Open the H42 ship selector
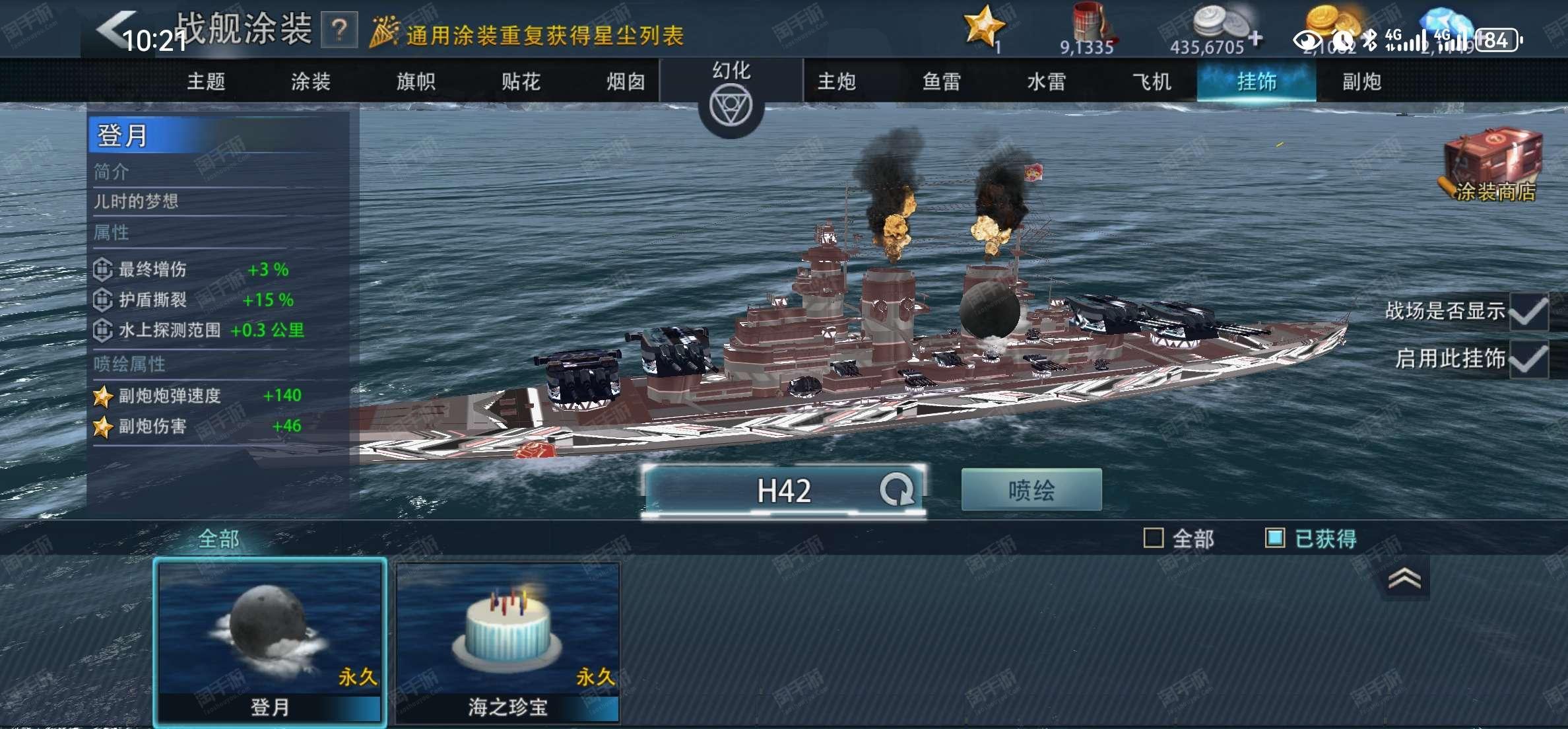The image size is (1568, 729). 783,491
